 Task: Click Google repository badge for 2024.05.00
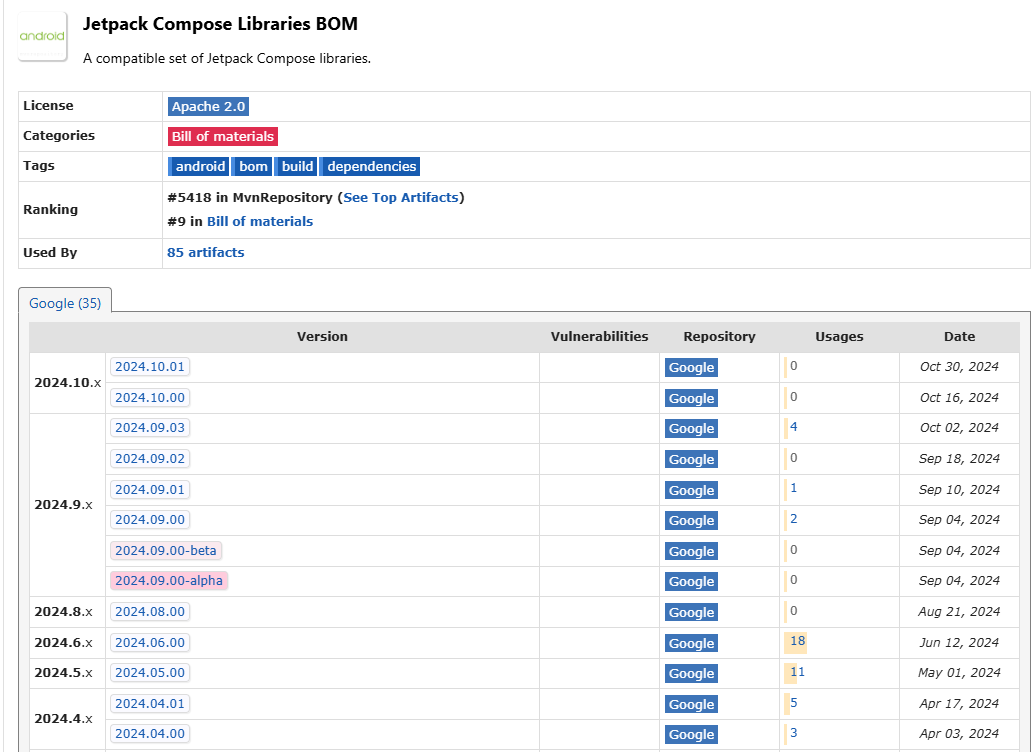(x=691, y=673)
